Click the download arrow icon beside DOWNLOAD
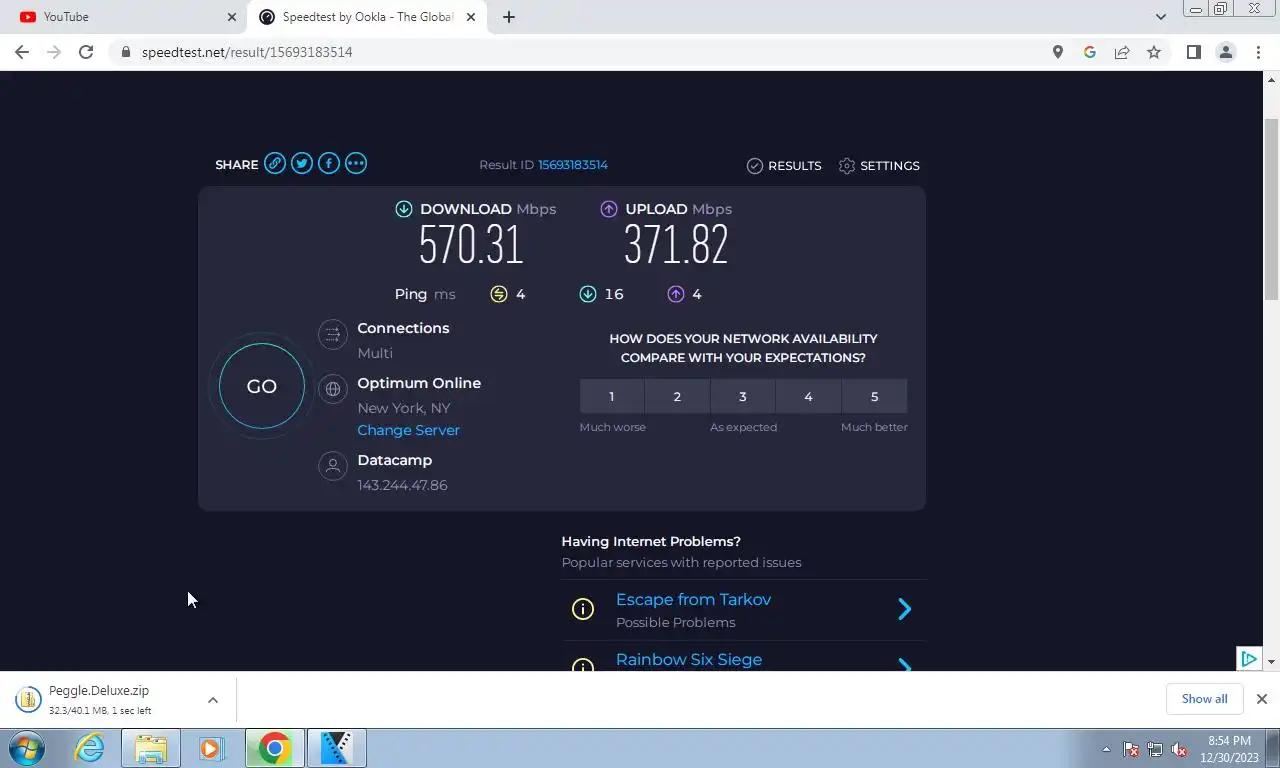1280x768 pixels. click(404, 209)
